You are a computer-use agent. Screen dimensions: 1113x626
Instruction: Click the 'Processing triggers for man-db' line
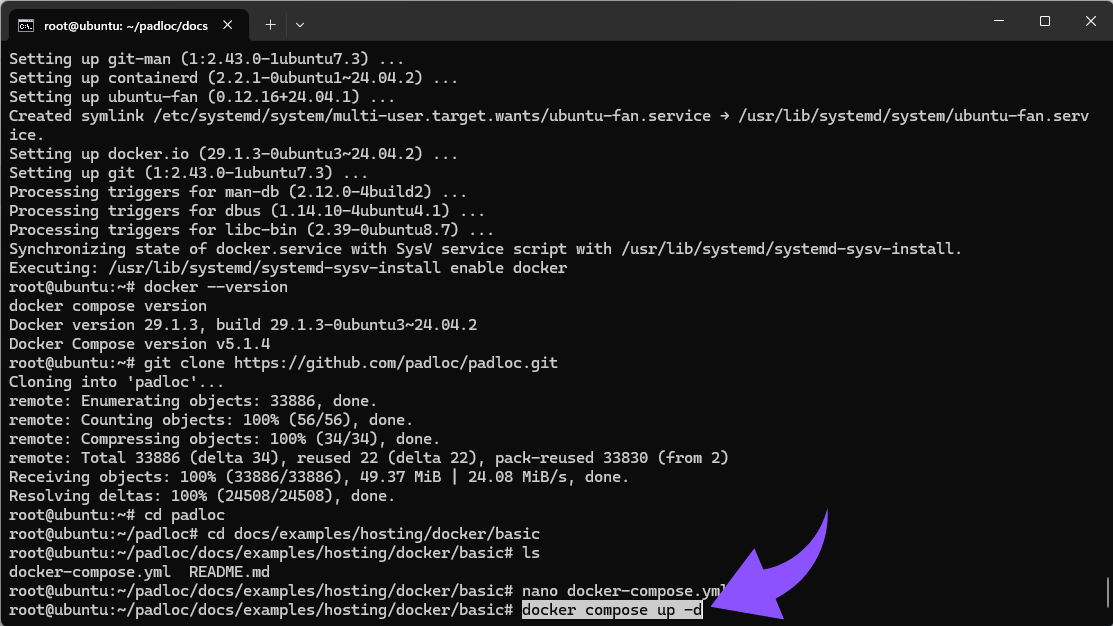(238, 192)
